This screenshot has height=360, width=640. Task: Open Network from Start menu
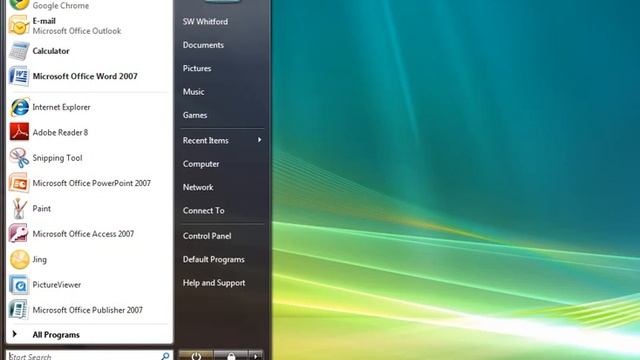tap(198, 187)
